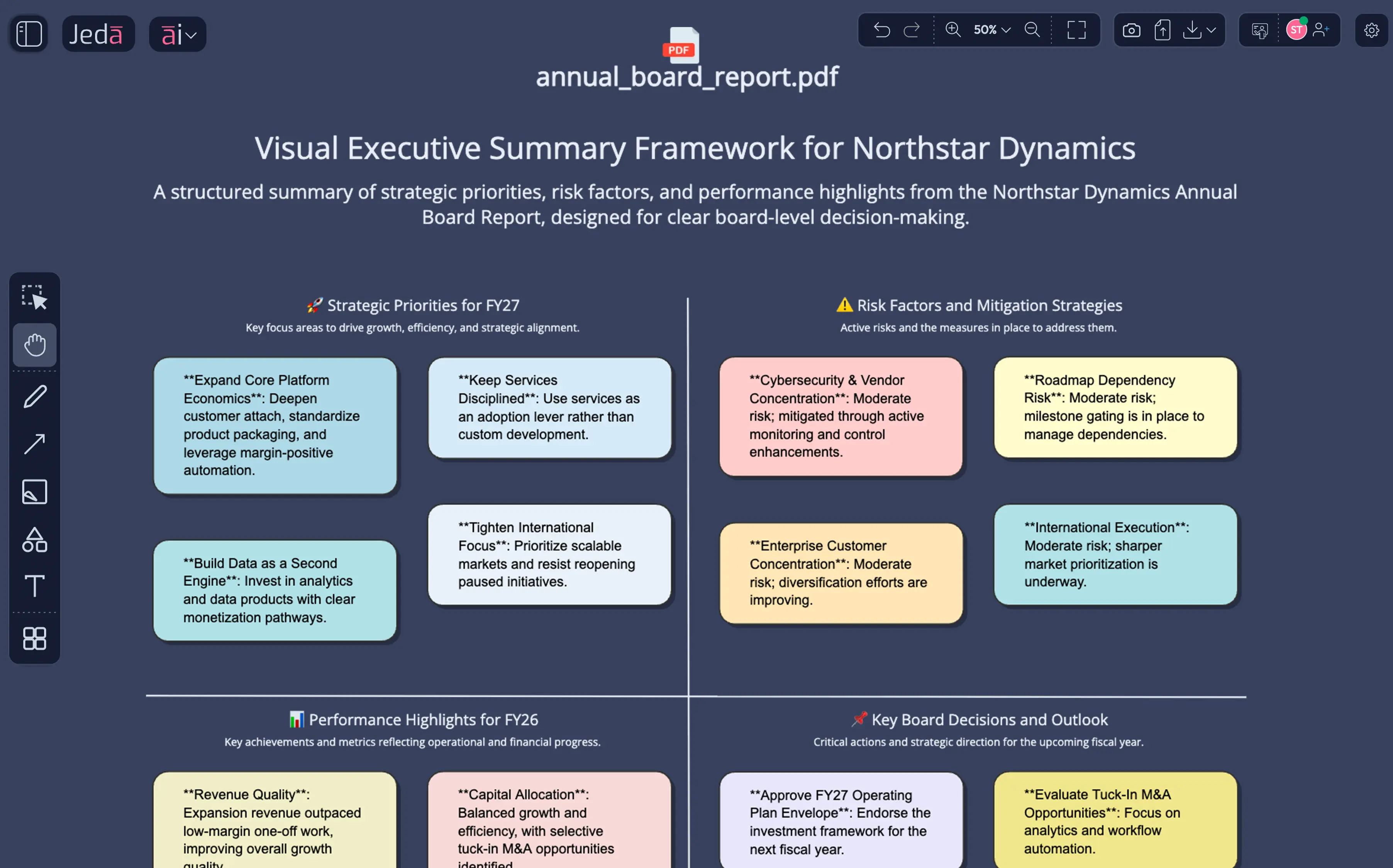Select the International Execution note
The height and width of the screenshot is (868, 1393).
tap(1115, 554)
